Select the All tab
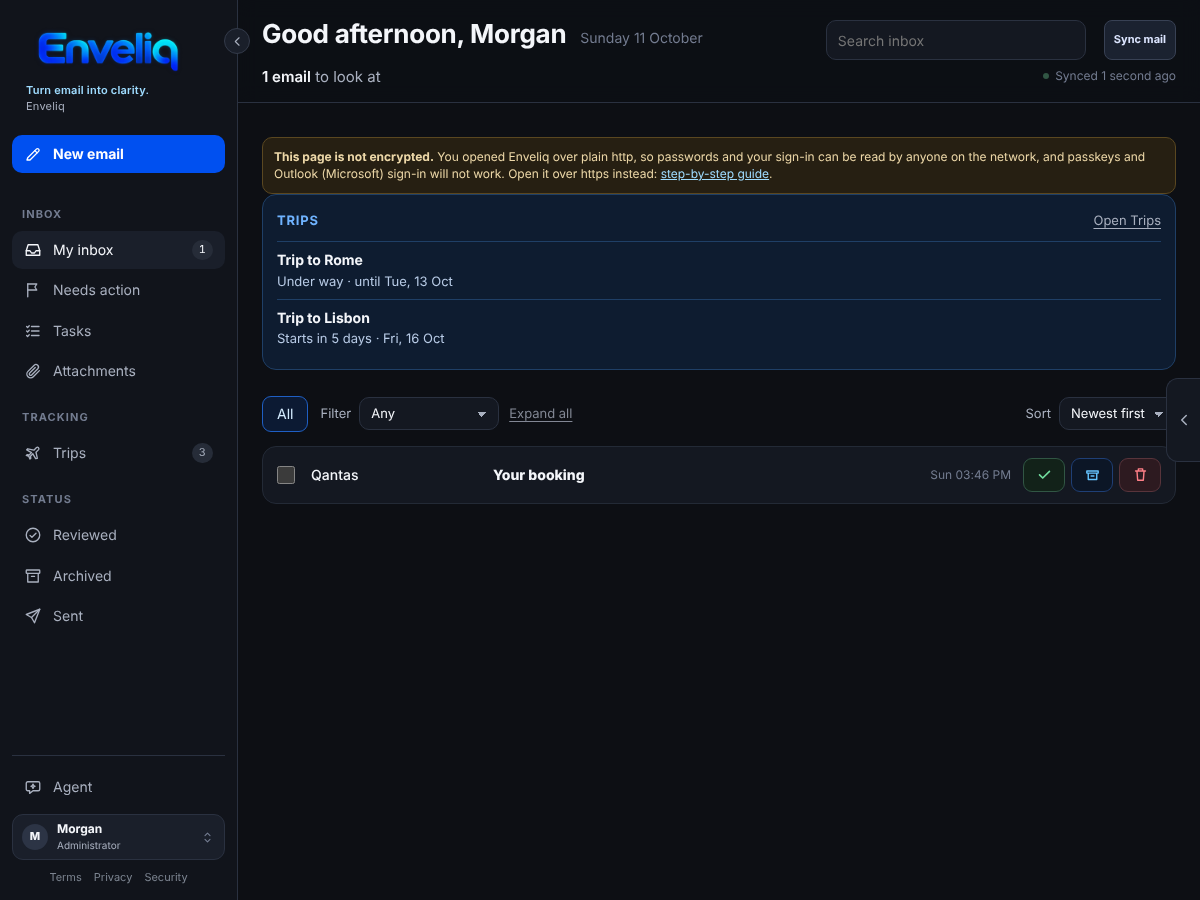The width and height of the screenshot is (1200, 900). point(285,414)
